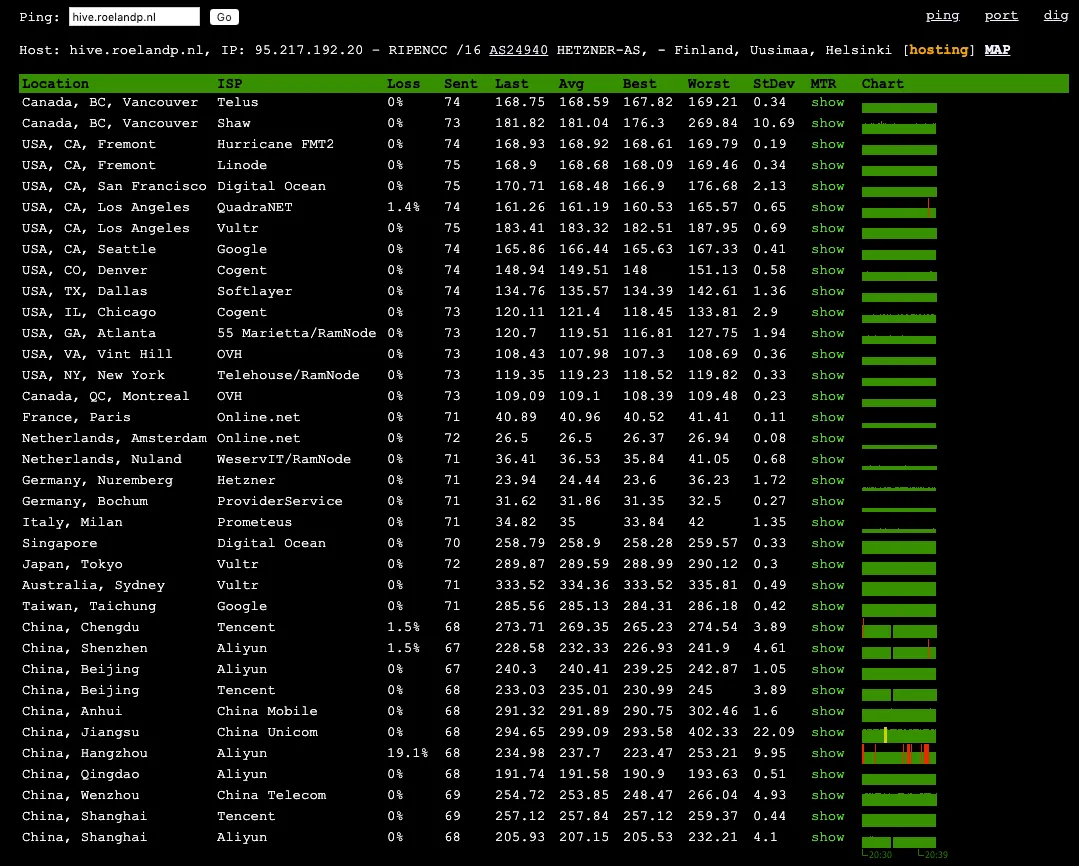
Task: Click the '55 Marietta/RamNode' ISP cell
Action: [297, 333]
